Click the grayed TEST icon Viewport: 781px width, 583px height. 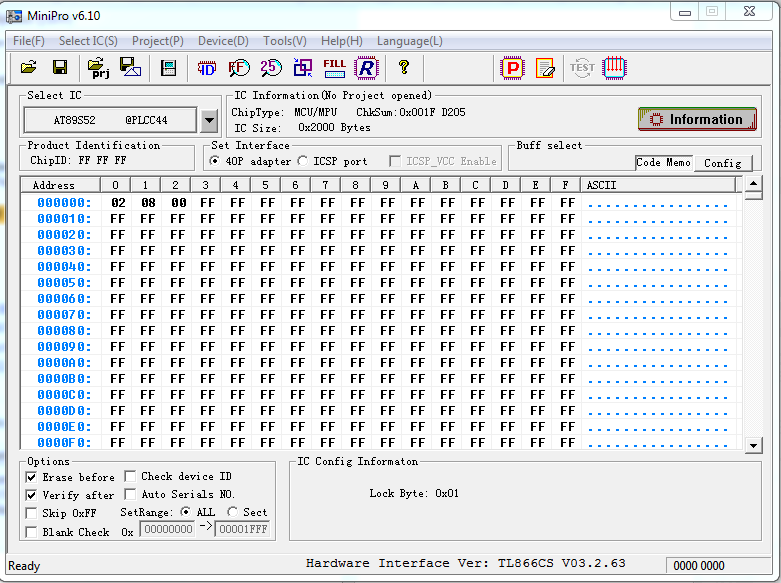[x=582, y=68]
